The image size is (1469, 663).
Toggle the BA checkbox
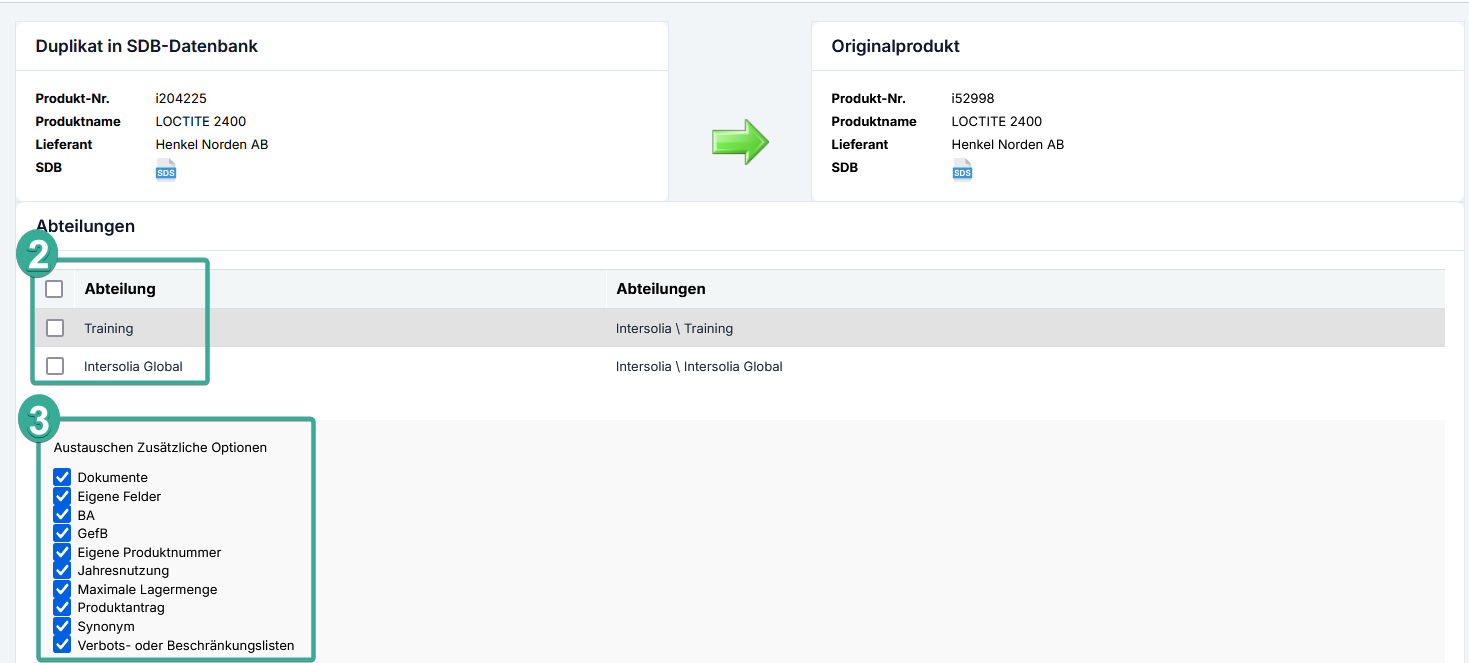point(62,515)
